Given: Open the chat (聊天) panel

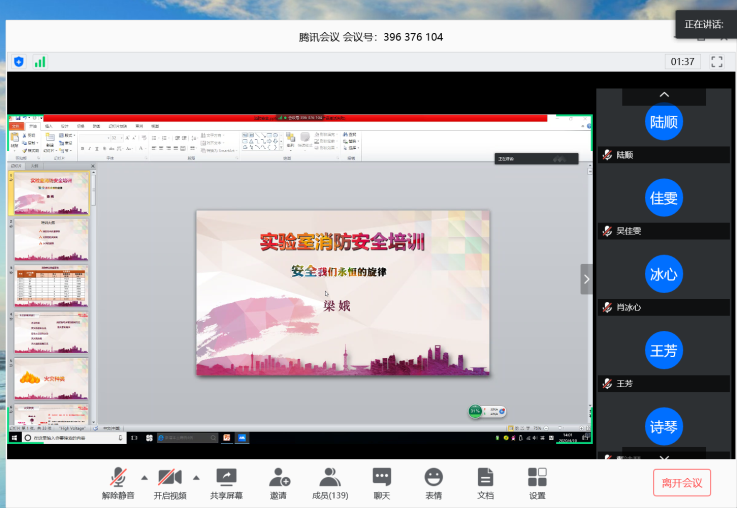Looking at the screenshot, I should pyautogui.click(x=382, y=482).
